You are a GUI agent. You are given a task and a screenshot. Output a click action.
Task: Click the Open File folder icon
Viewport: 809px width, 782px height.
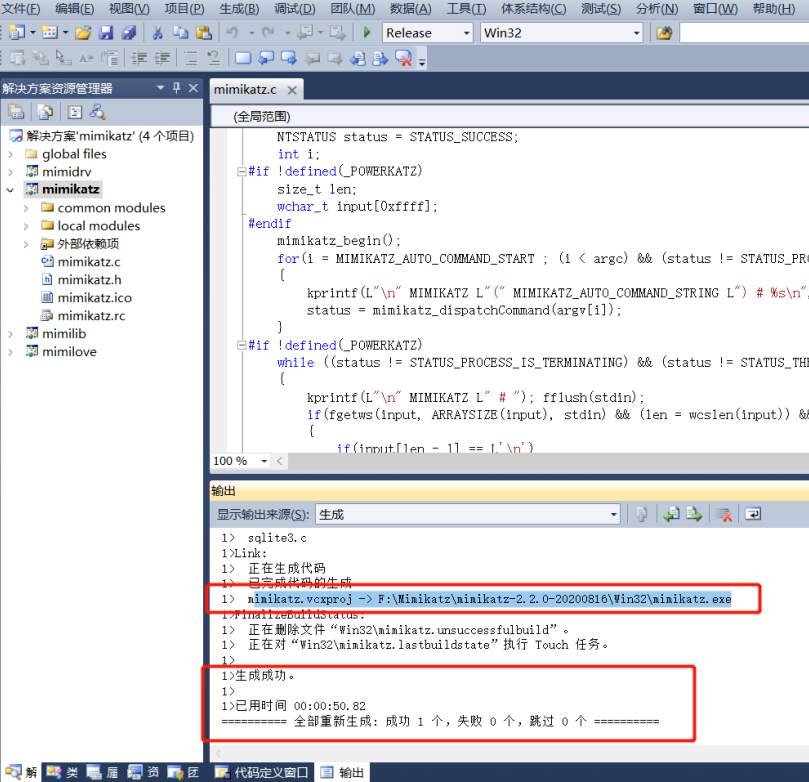click(x=83, y=33)
